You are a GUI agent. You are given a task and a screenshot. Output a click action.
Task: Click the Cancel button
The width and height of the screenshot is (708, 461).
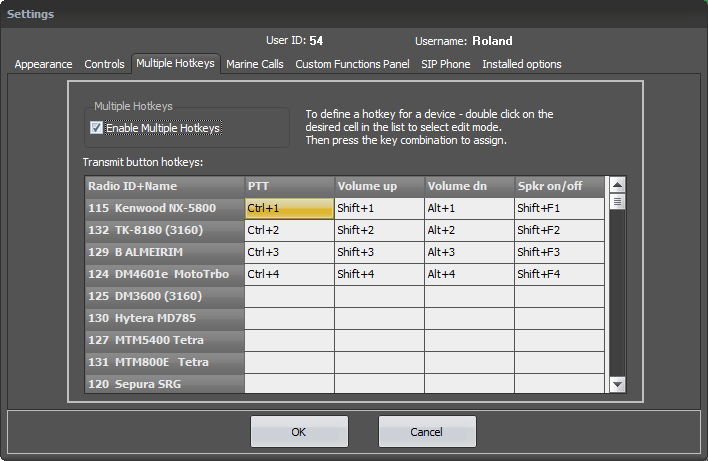427,432
